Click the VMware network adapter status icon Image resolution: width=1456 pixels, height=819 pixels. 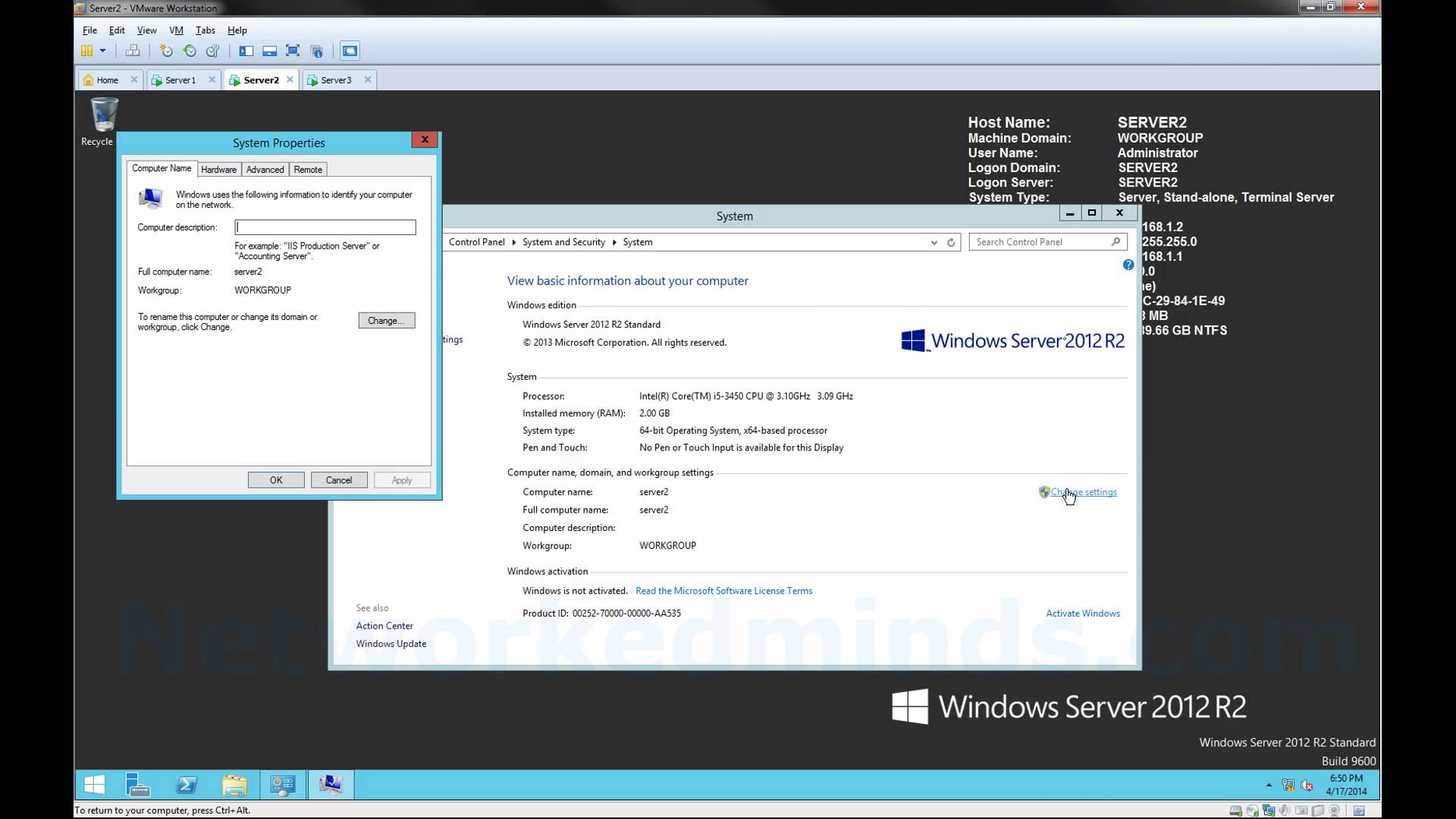pos(1269,811)
